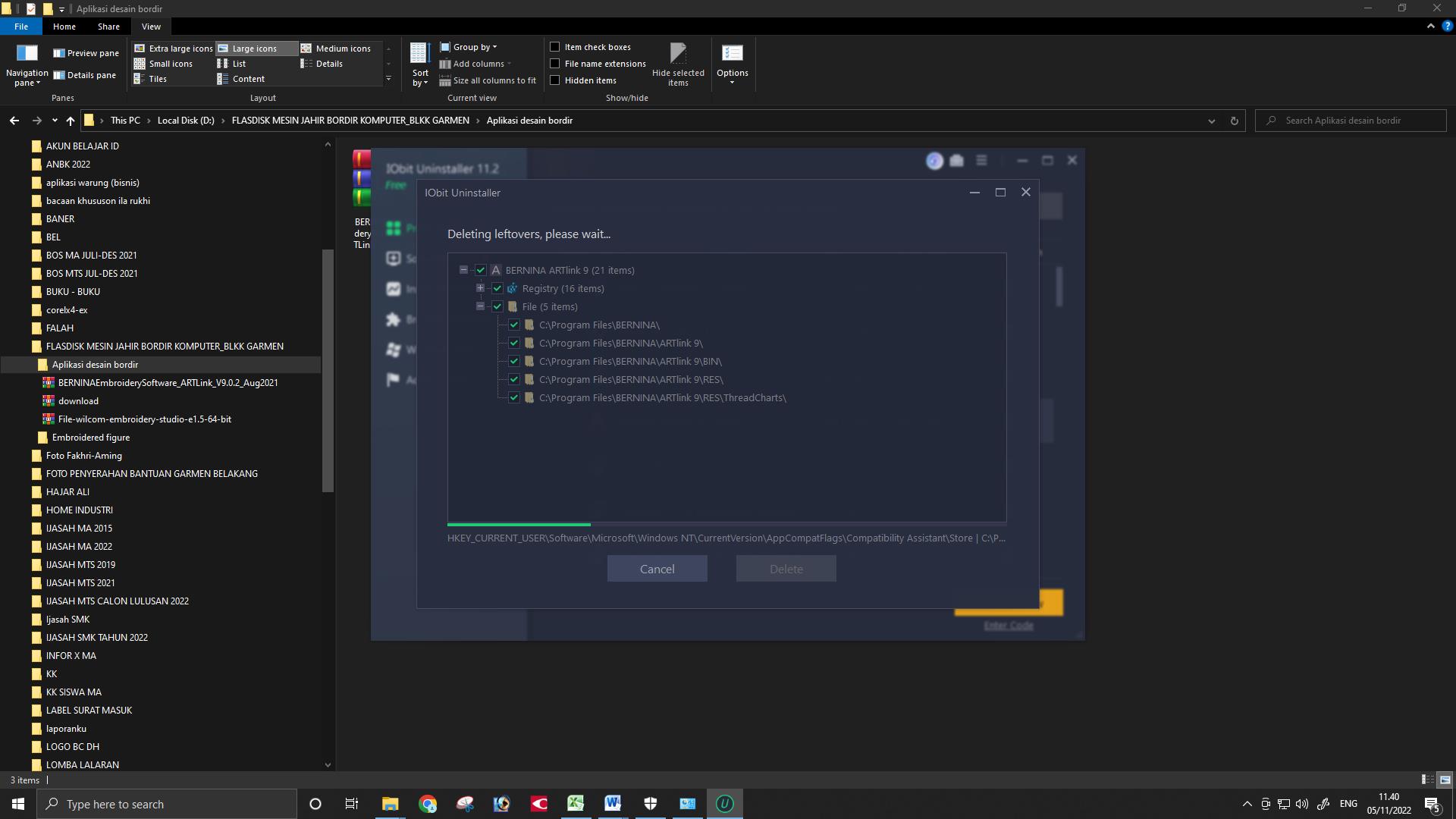The height and width of the screenshot is (819, 1456).
Task: Collapse the File (5 items) tree node
Action: (x=480, y=306)
